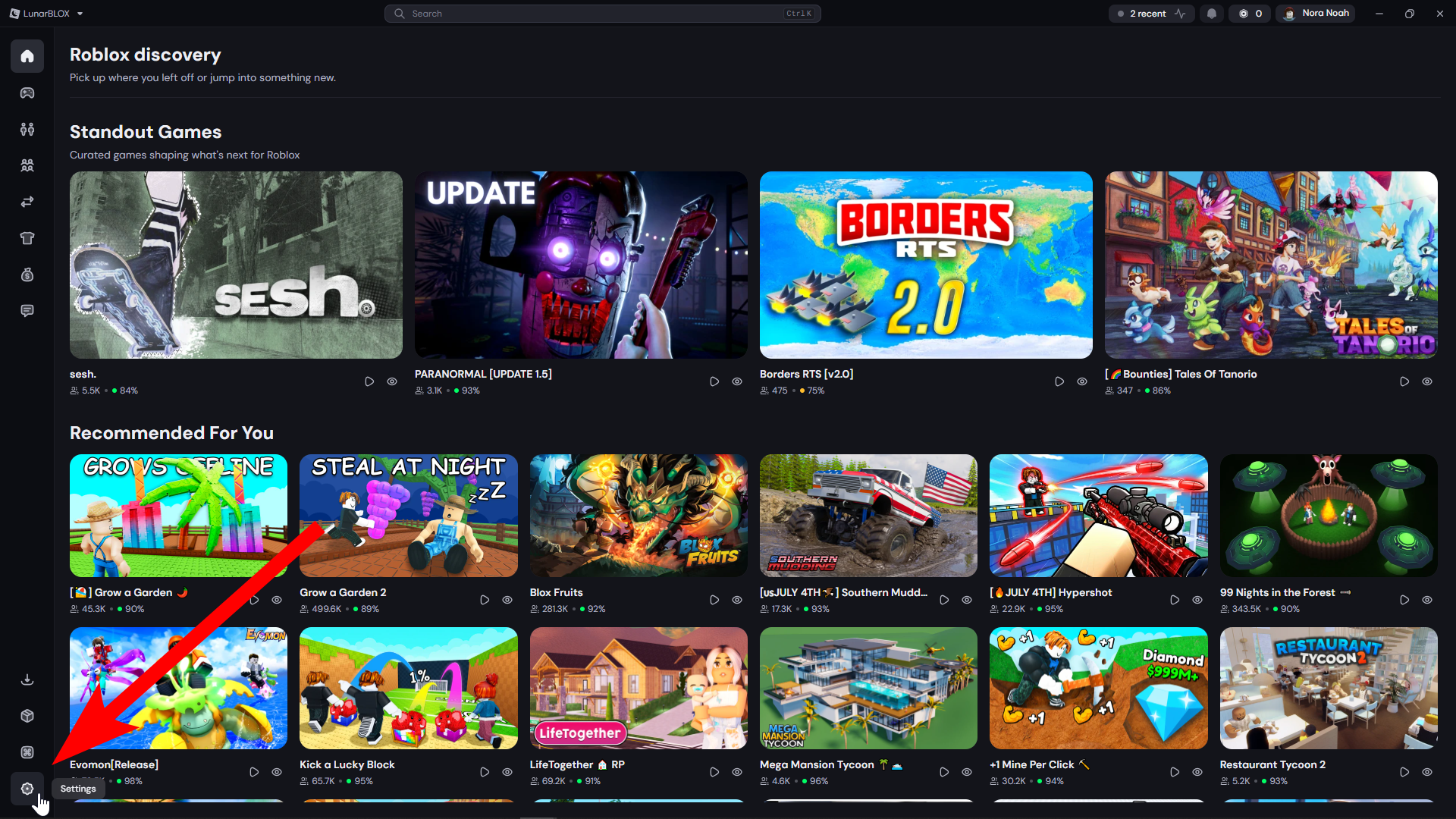Toggle eye icon for Blox Fruits
The height and width of the screenshot is (819, 1456).
click(737, 600)
